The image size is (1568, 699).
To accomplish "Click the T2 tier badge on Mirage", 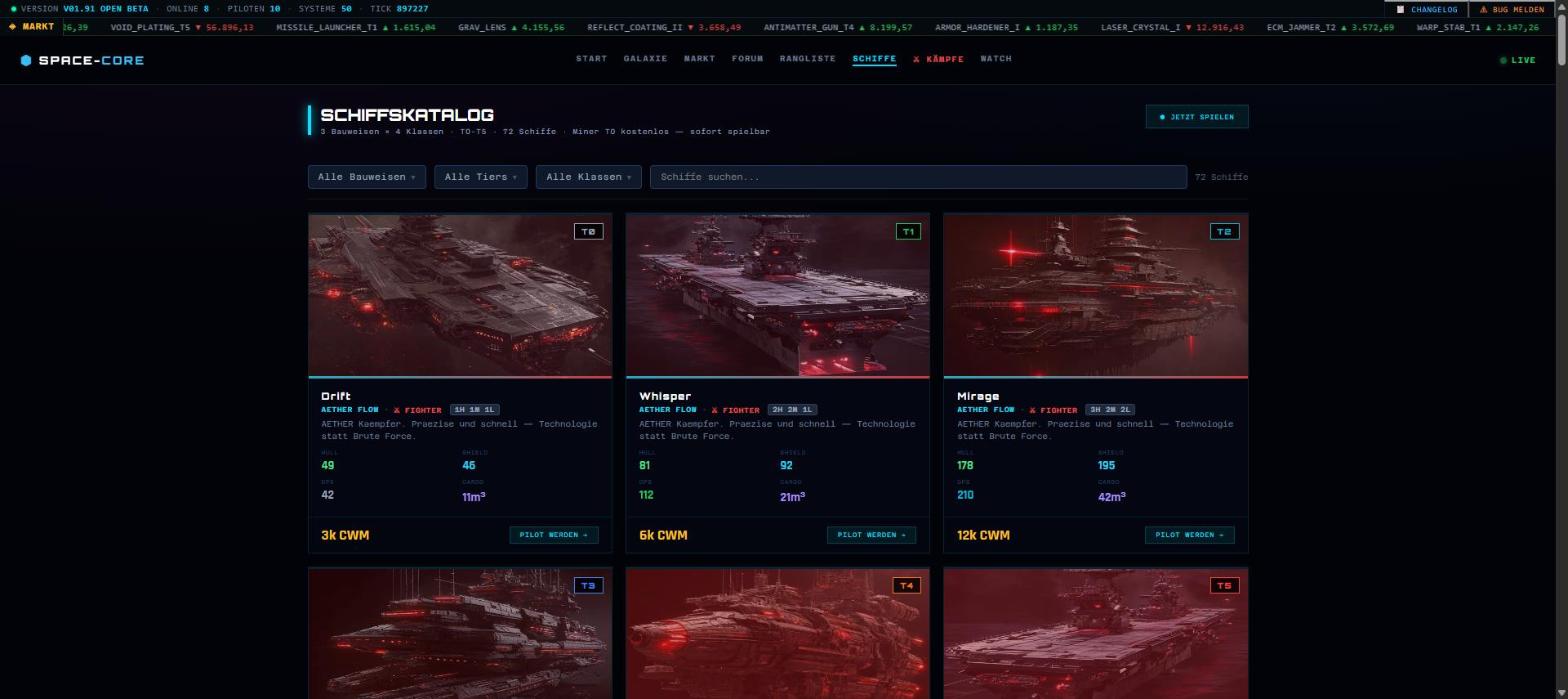I will pyautogui.click(x=1224, y=231).
